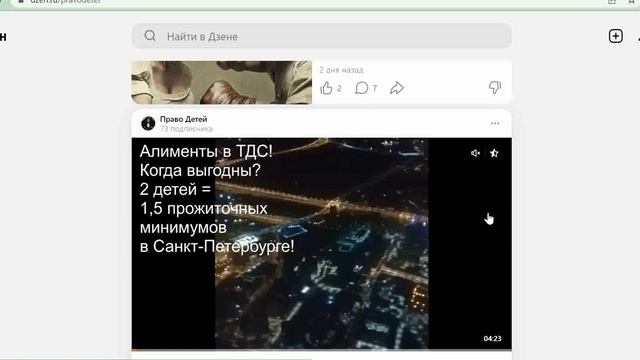
Task: Open the three-dots menu of the video post
Action: [495, 123]
